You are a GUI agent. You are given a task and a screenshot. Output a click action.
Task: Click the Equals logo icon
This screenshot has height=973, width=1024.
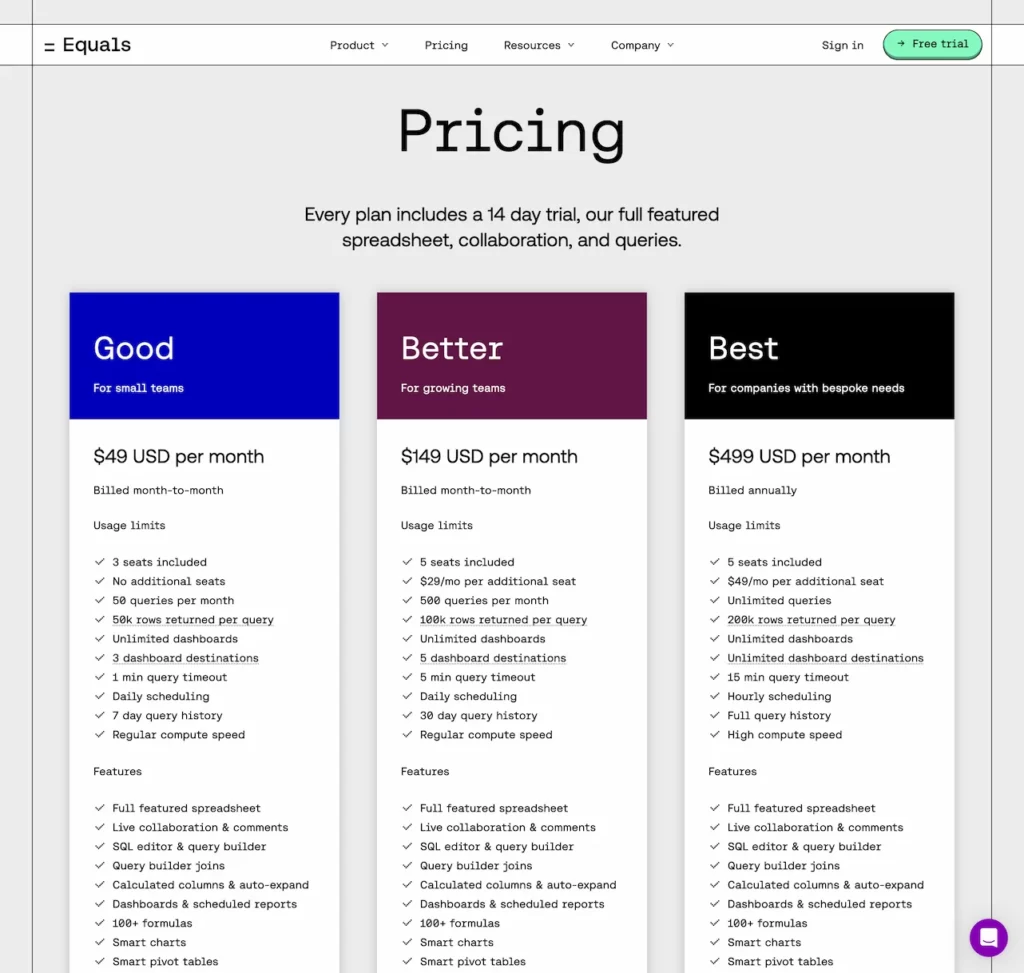point(49,44)
